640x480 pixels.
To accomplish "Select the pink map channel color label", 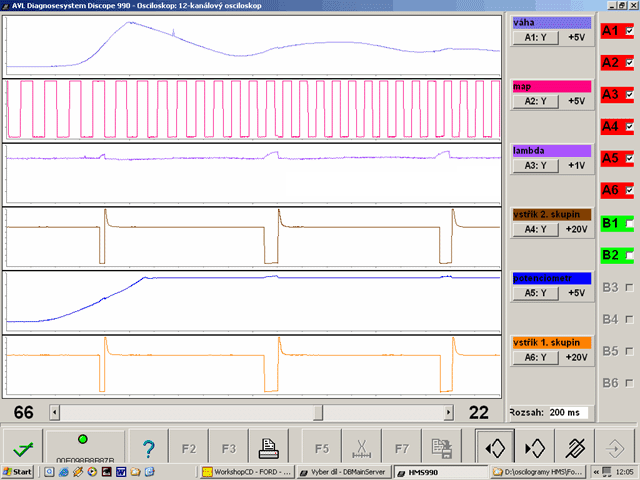I will click(x=552, y=87).
